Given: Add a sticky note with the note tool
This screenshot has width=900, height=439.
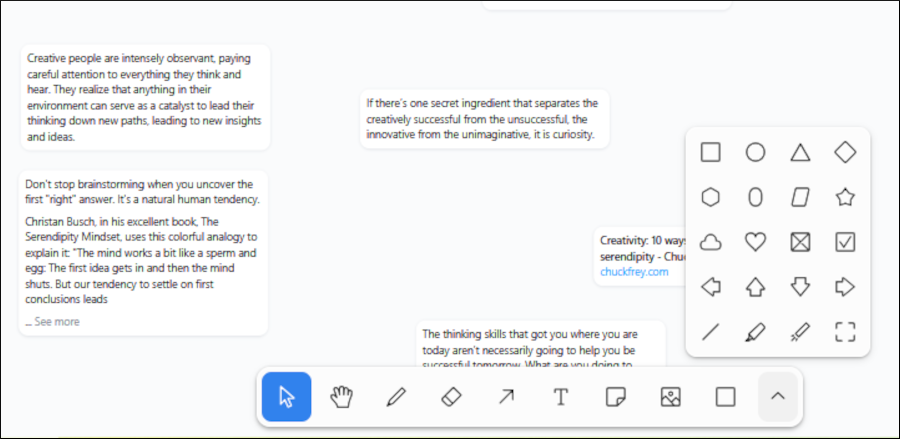Looking at the screenshot, I should tap(615, 397).
